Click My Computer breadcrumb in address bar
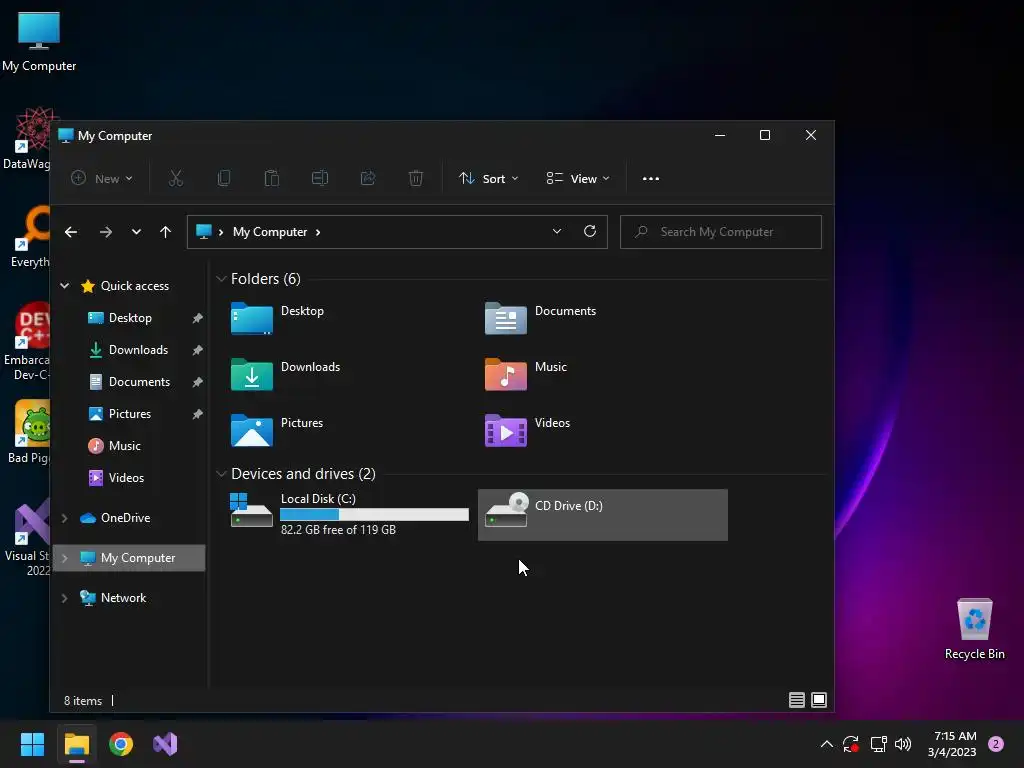This screenshot has width=1024, height=768. pyautogui.click(x=270, y=232)
